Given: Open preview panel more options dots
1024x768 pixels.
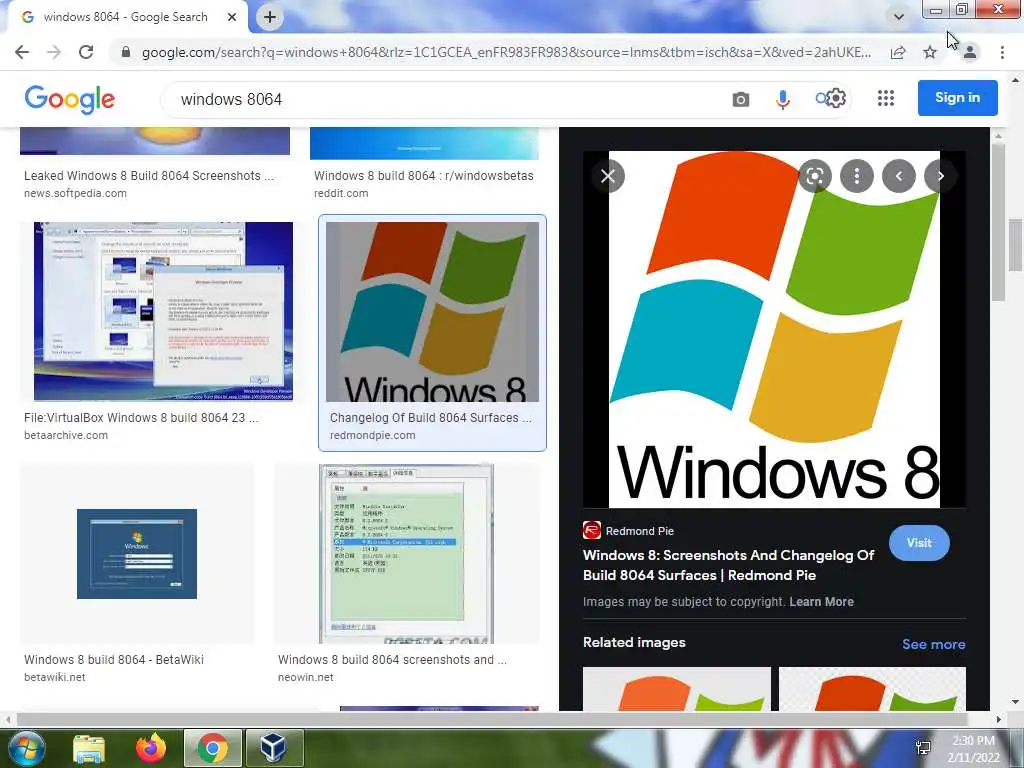Looking at the screenshot, I should point(857,176).
